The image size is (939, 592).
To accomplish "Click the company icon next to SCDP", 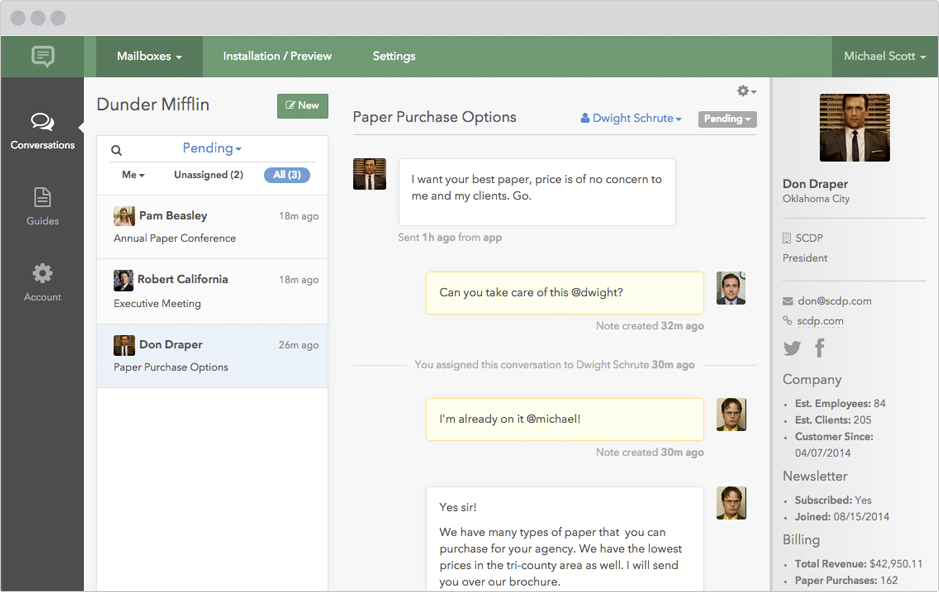I will point(784,238).
